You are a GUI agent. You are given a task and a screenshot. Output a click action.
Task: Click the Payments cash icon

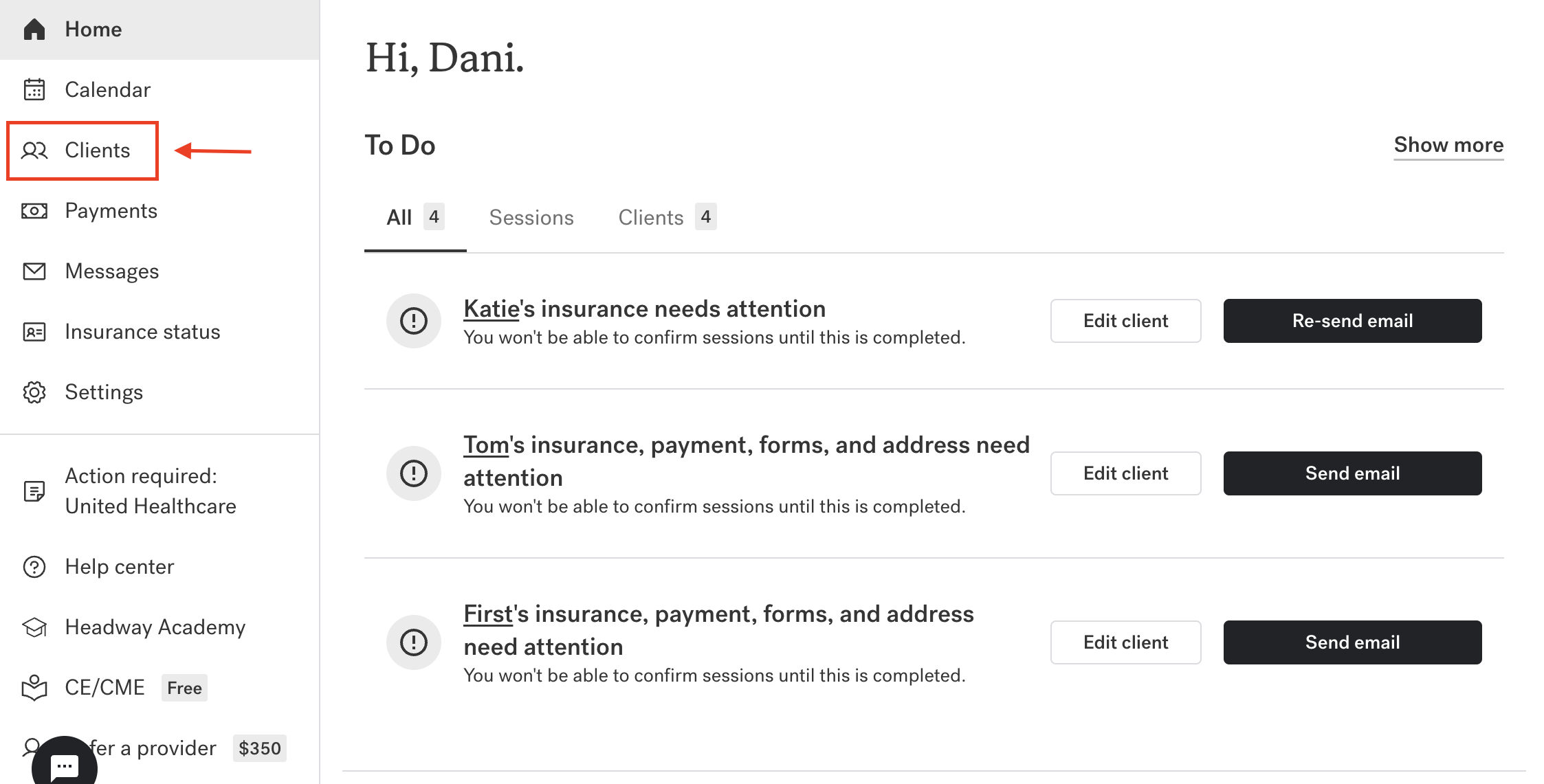(x=34, y=211)
